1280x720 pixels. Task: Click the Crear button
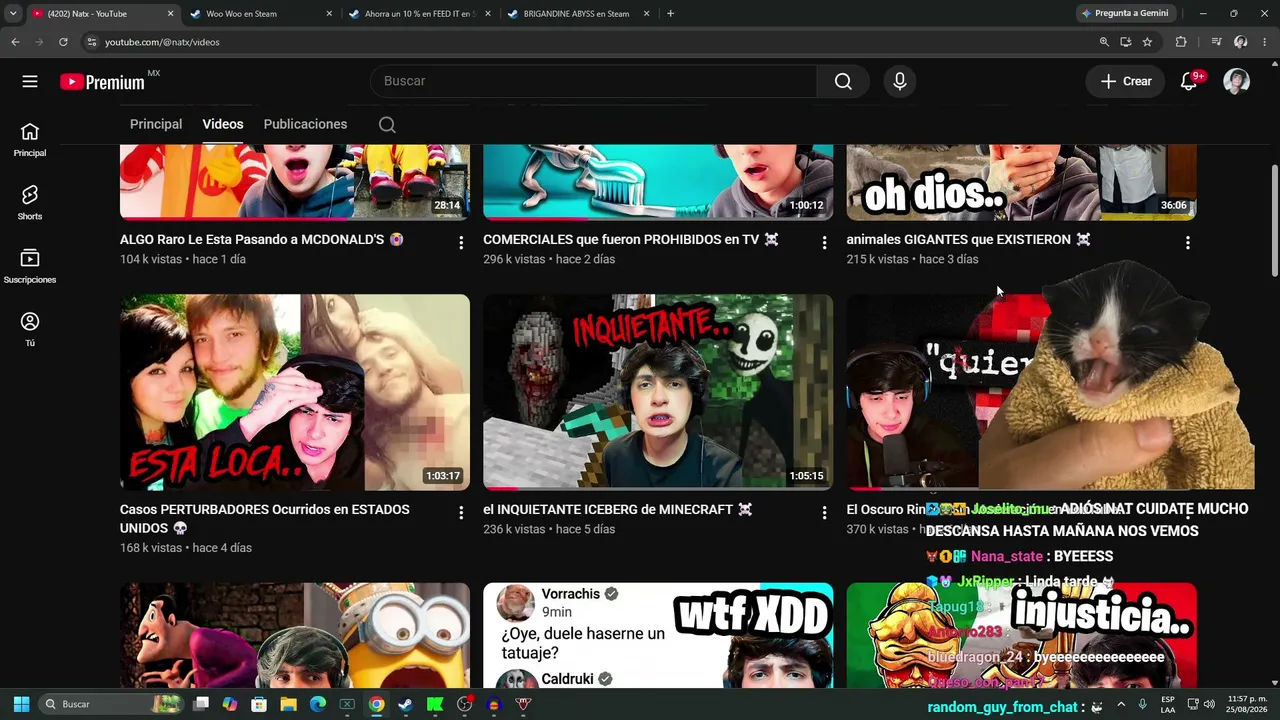(1126, 81)
